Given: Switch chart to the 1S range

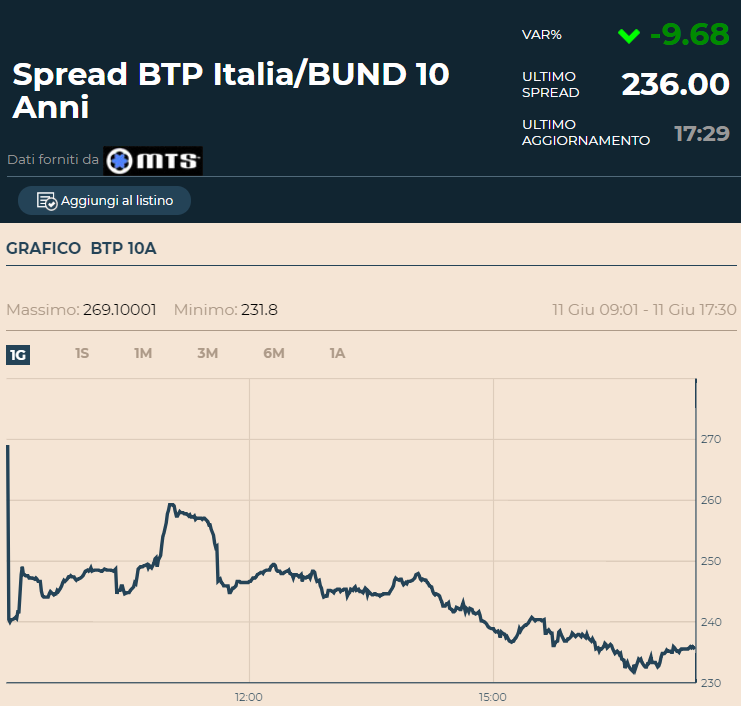Looking at the screenshot, I should [82, 354].
